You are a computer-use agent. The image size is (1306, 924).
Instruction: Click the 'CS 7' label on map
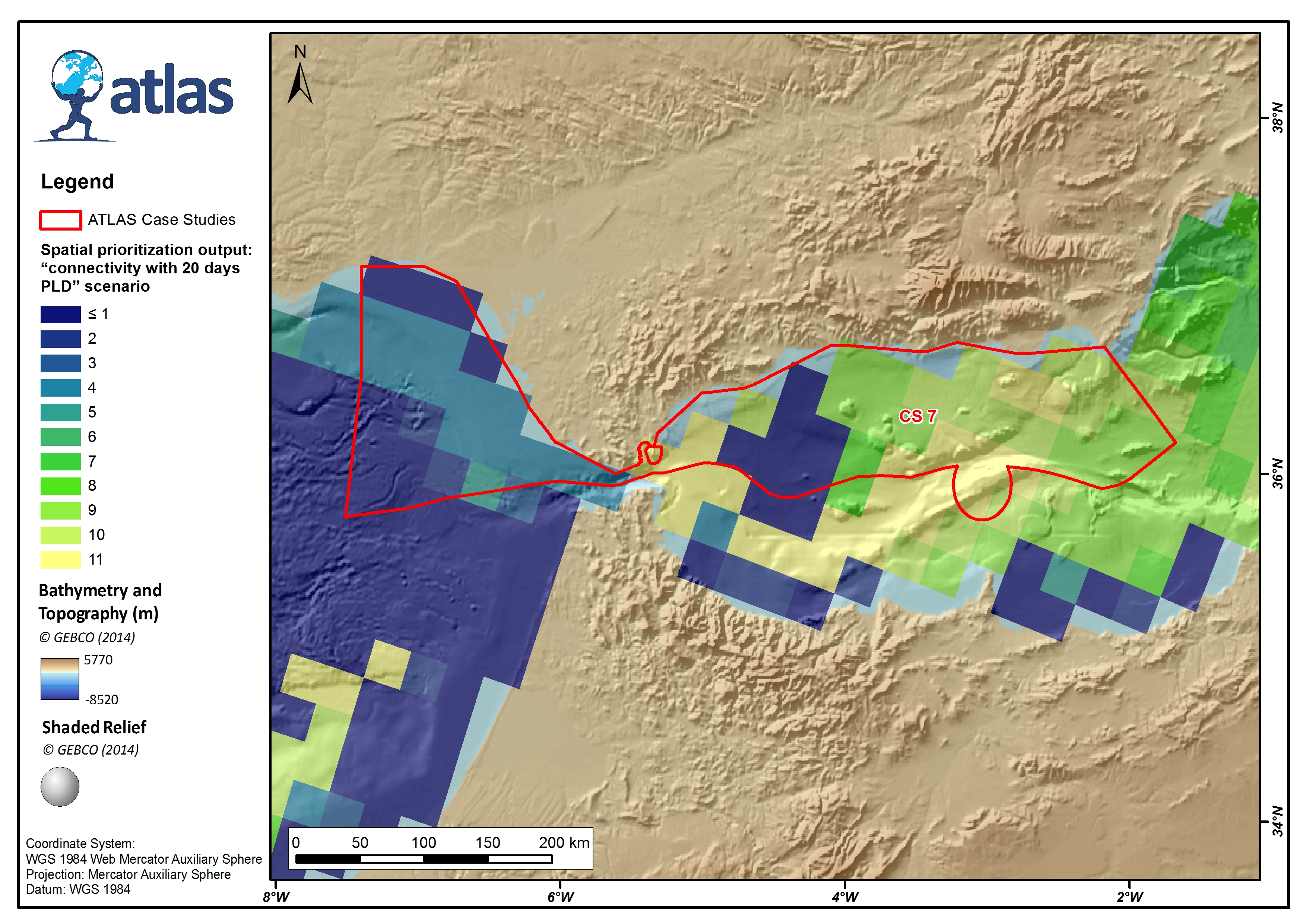click(917, 416)
